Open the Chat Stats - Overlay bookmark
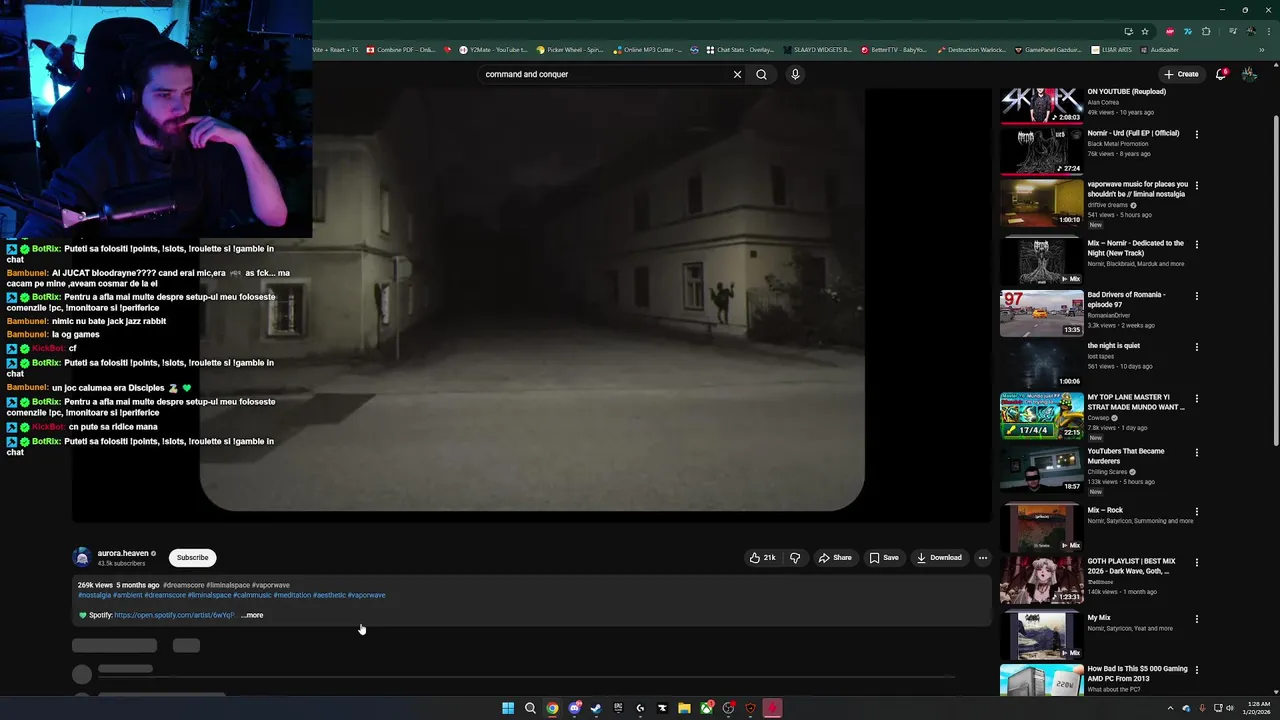This screenshot has width=1280, height=720. click(x=740, y=50)
